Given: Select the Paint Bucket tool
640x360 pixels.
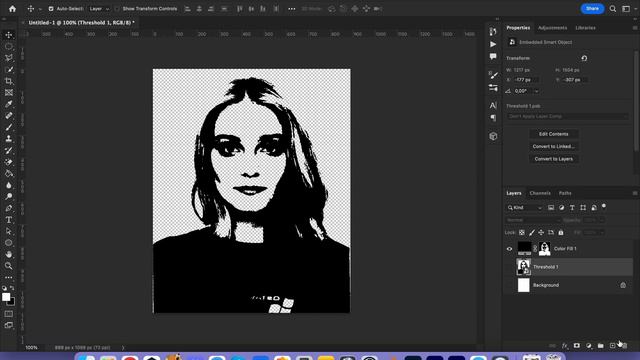Looking at the screenshot, I should pyautogui.click(x=9, y=173).
